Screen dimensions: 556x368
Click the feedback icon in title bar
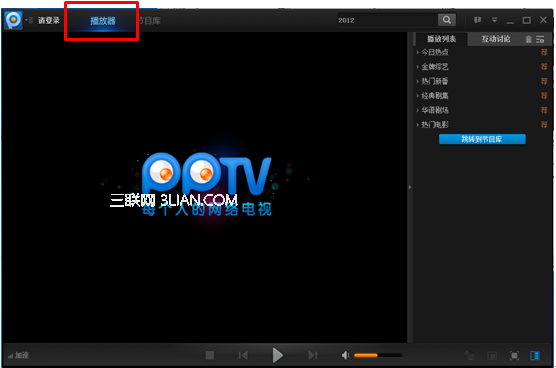(x=477, y=20)
